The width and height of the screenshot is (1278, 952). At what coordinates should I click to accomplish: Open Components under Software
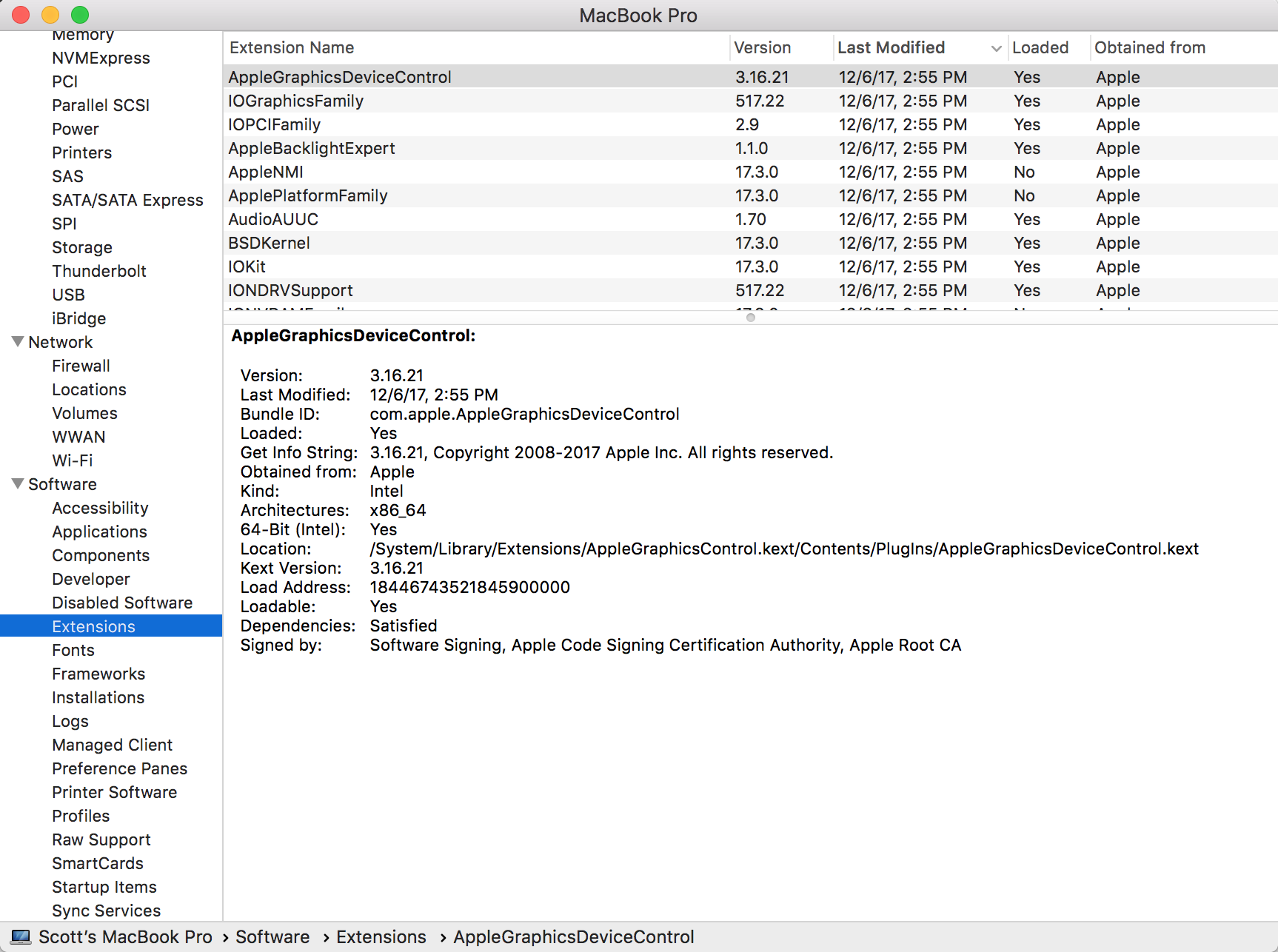[101, 555]
